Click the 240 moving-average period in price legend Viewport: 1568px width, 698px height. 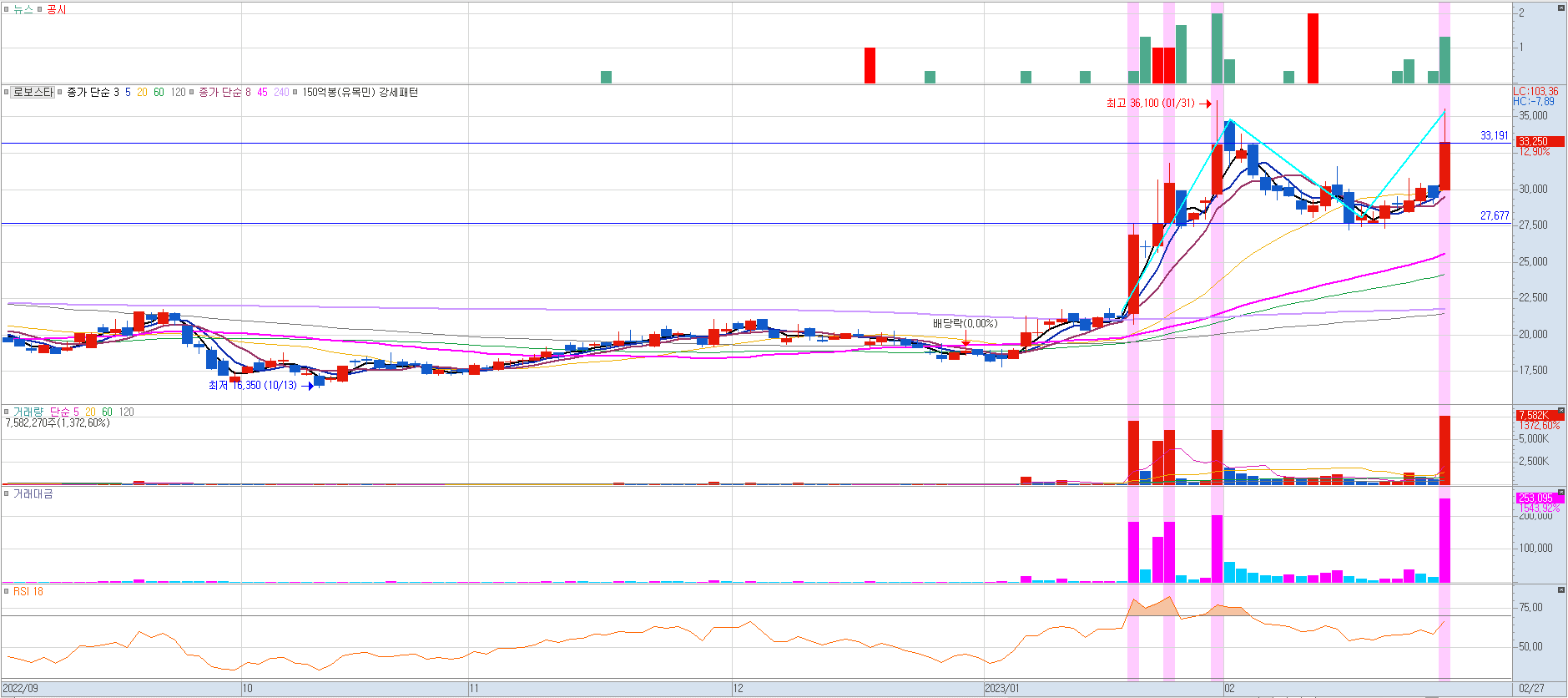[281, 92]
